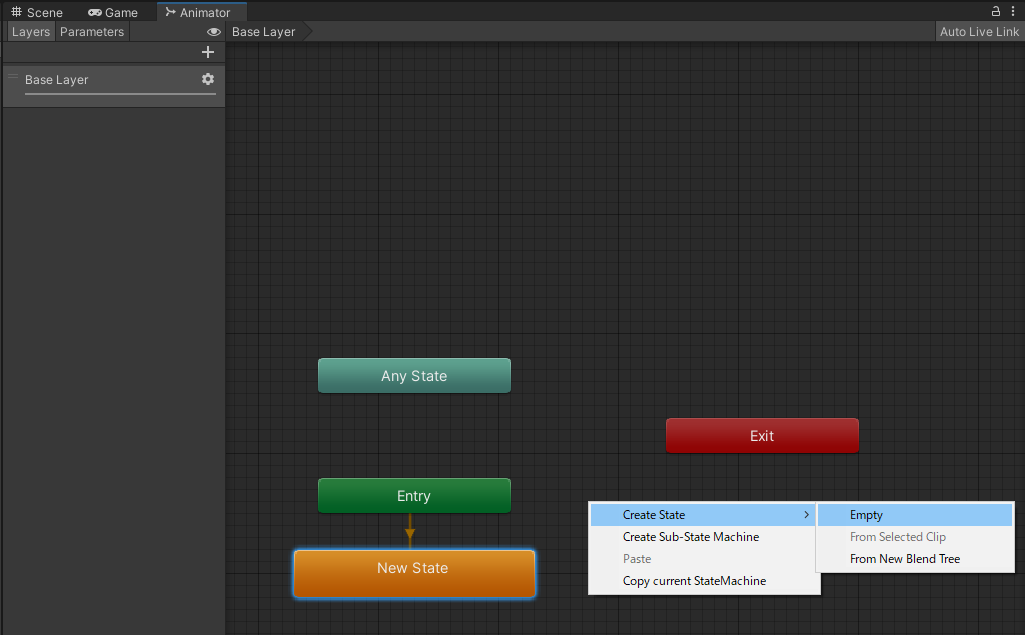The width and height of the screenshot is (1025, 635).
Task: Click the plus icon to add layer
Action: (x=208, y=52)
